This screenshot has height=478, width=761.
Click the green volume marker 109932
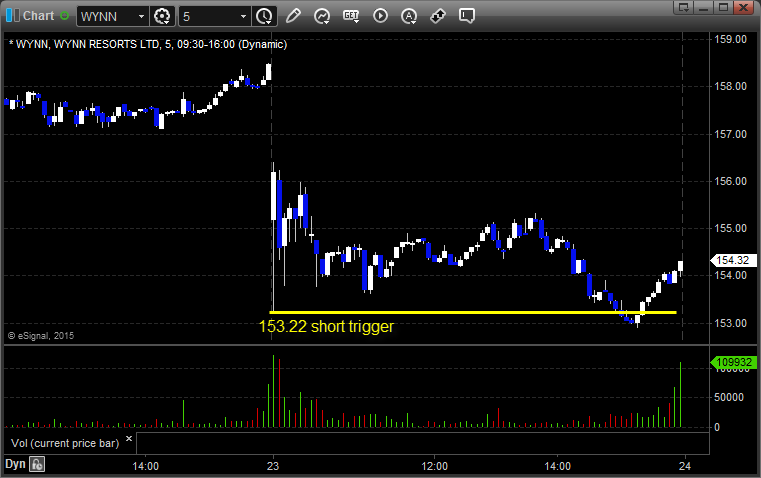[733, 362]
